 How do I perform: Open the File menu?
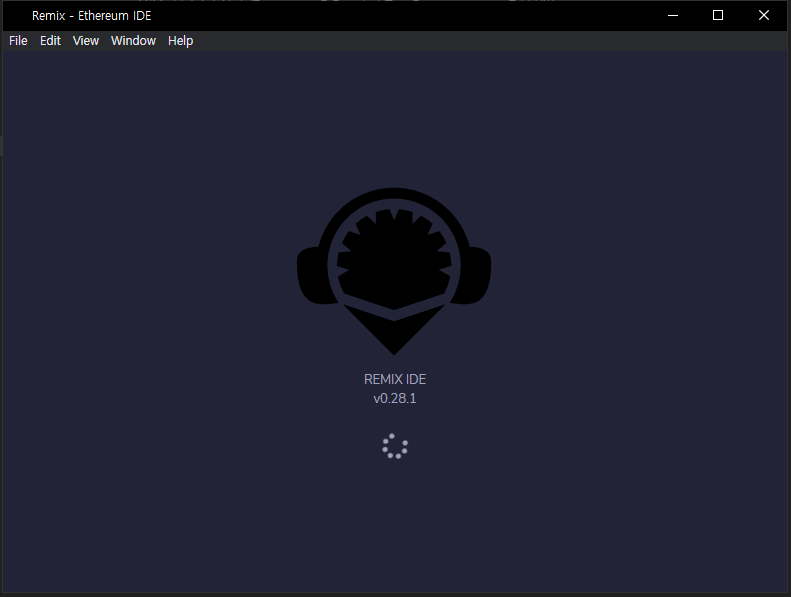tap(18, 41)
